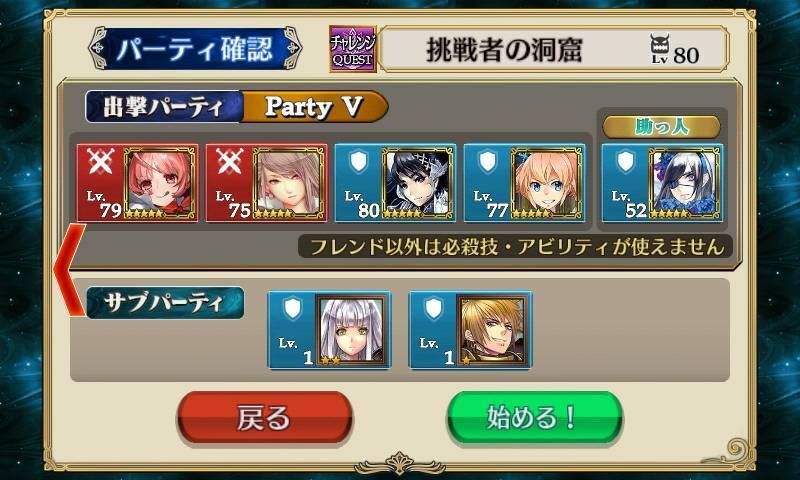Click the 戻る back button
The image size is (800, 480).
pos(265,417)
